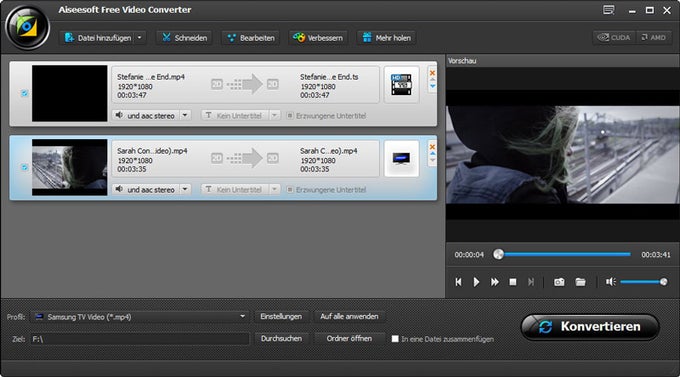Click the Mehr holen gift button
Viewport: 680px width, 377px height.
[386, 38]
